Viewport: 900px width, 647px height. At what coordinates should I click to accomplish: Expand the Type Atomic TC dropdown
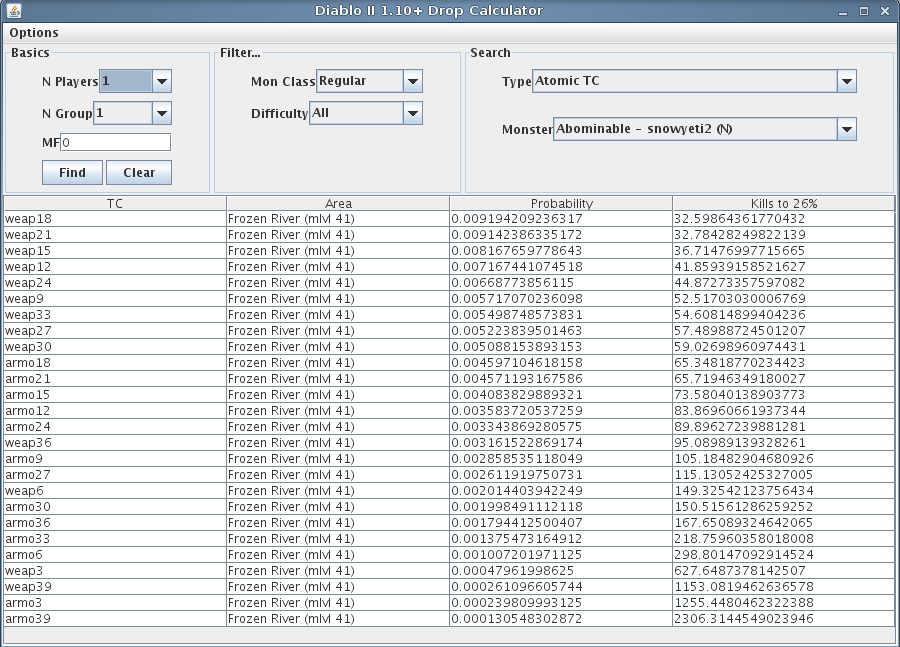(x=846, y=81)
